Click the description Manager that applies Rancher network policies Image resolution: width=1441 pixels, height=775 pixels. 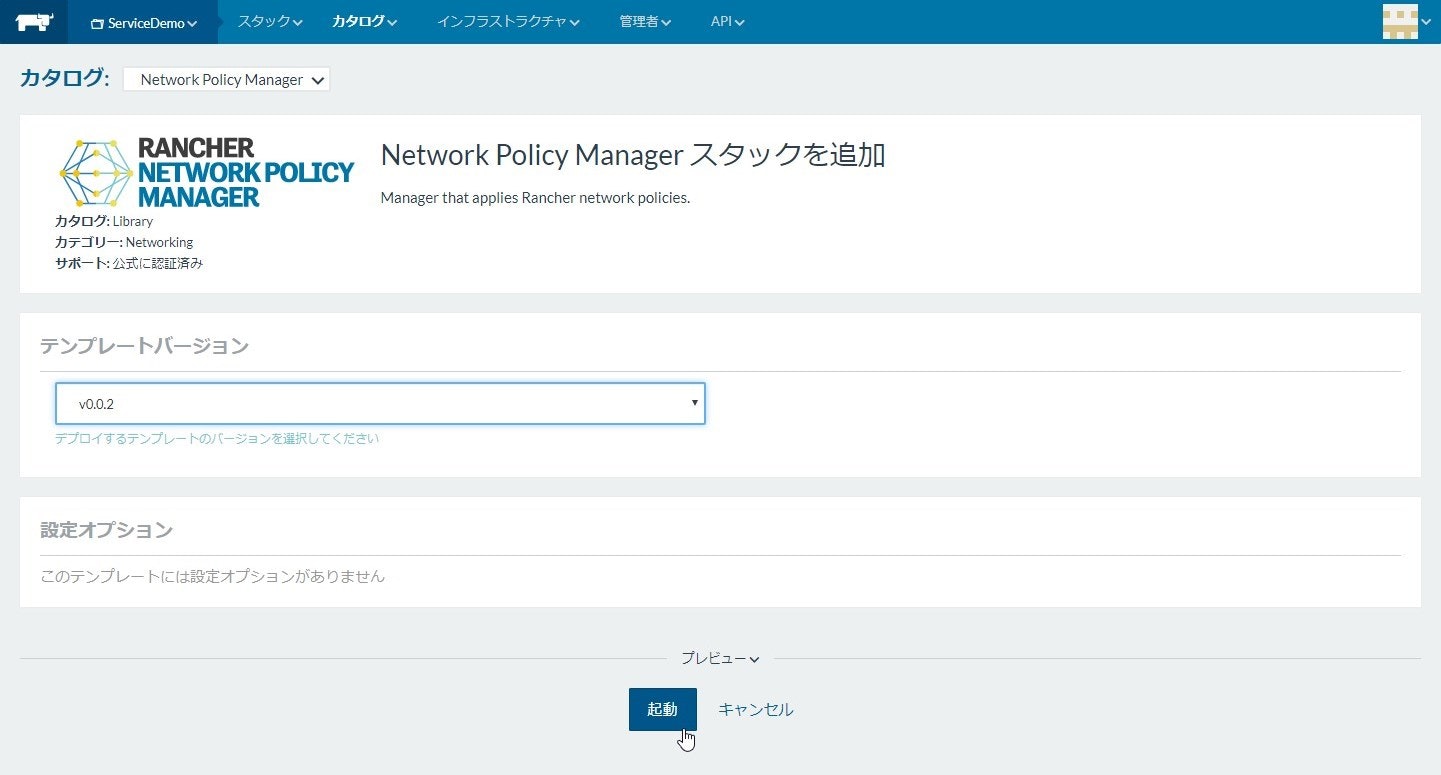coord(535,197)
